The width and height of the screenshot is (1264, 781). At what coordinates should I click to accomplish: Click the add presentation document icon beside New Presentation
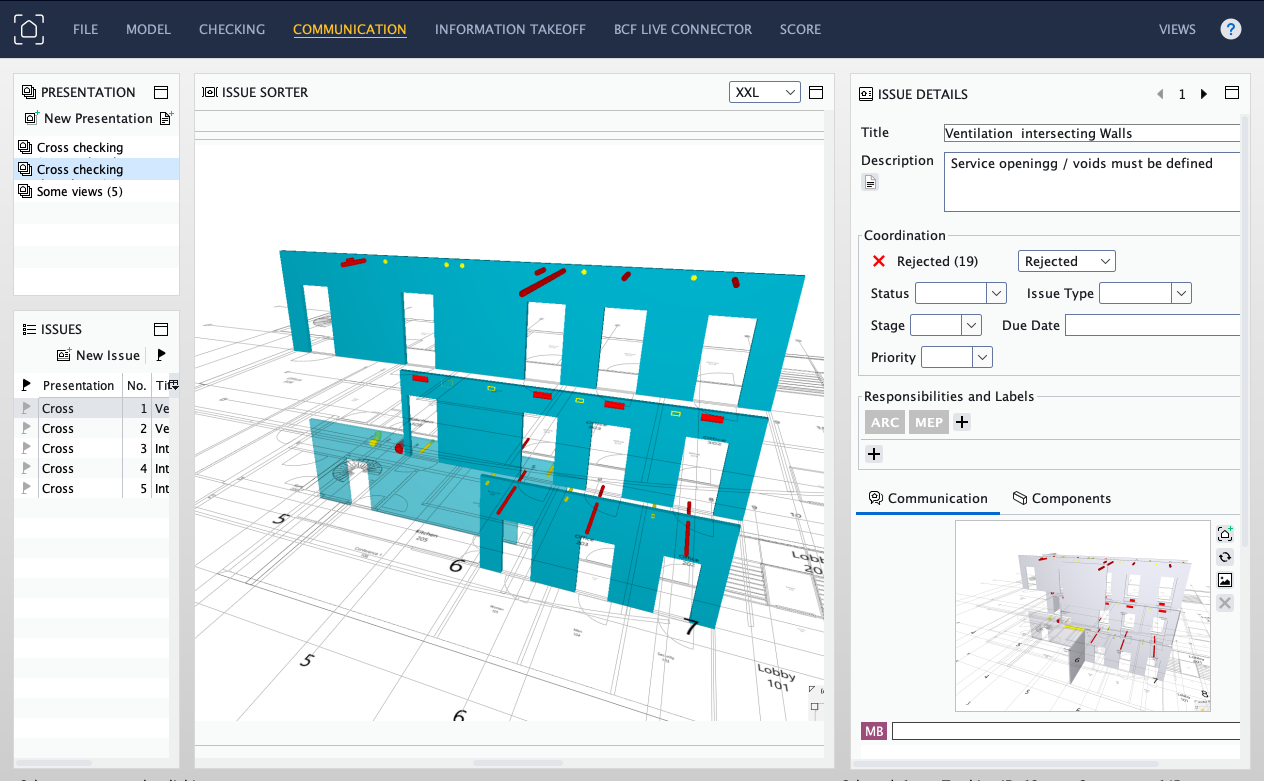tap(166, 118)
